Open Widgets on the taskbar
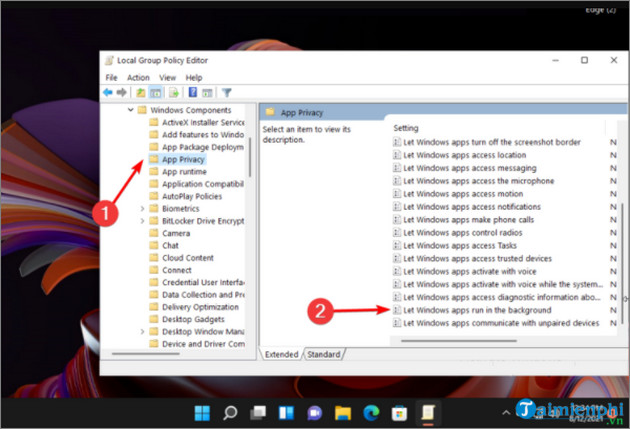 pyautogui.click(x=286, y=413)
